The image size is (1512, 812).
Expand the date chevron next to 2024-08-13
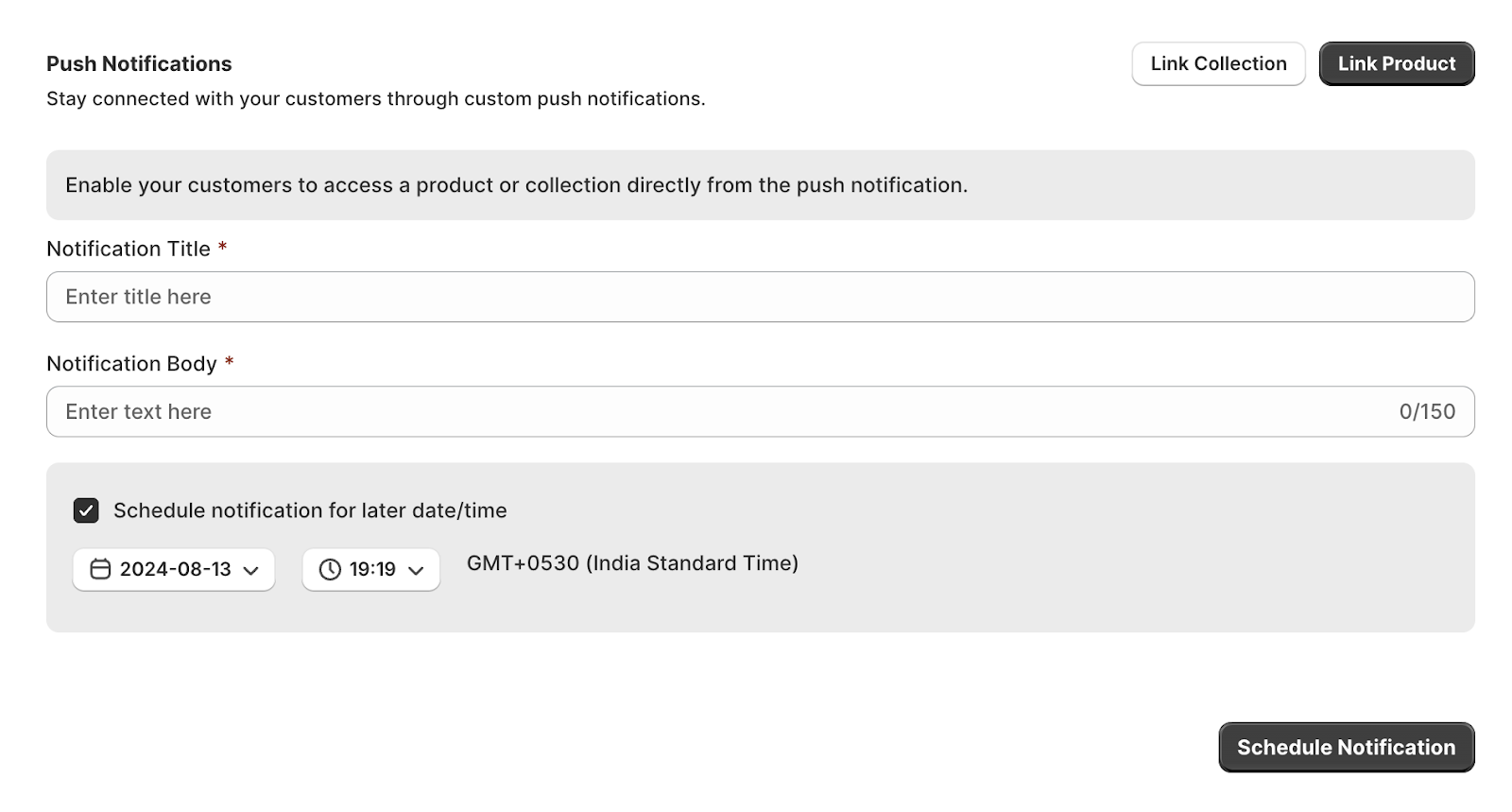click(250, 570)
